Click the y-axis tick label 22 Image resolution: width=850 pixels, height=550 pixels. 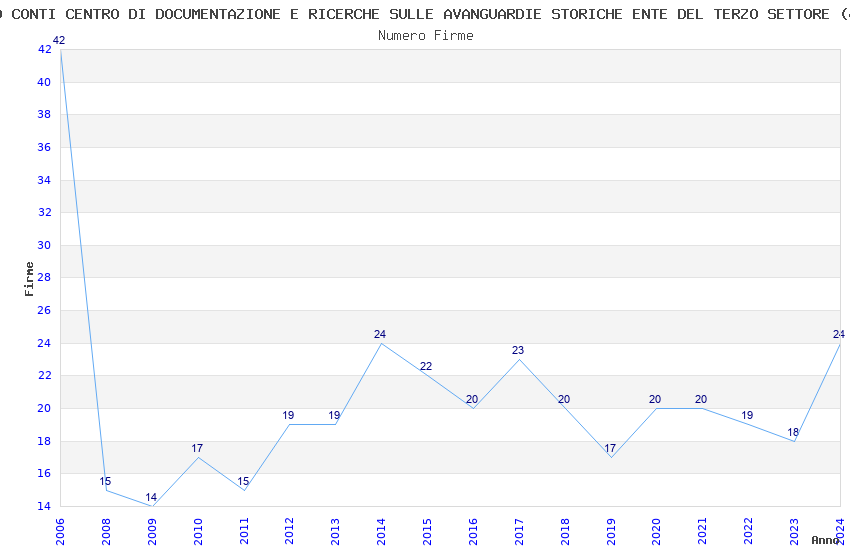coord(44,376)
